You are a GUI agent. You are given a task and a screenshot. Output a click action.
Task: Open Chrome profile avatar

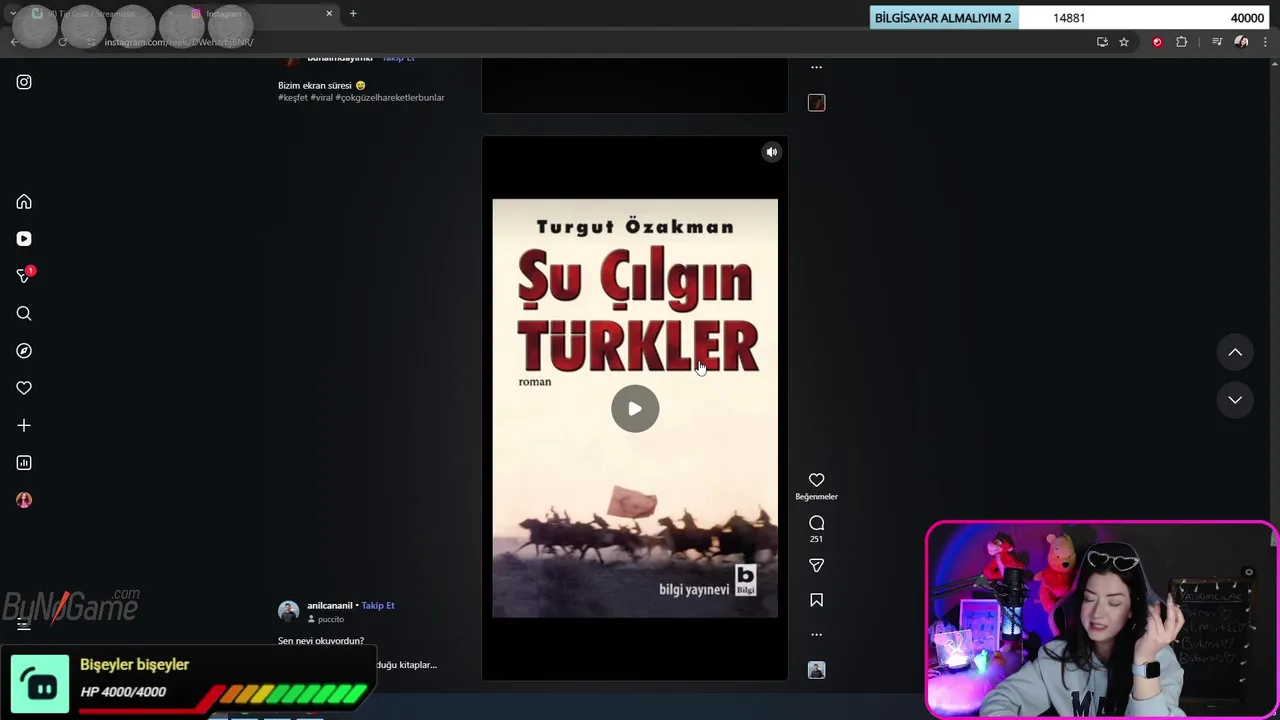coord(1241,42)
